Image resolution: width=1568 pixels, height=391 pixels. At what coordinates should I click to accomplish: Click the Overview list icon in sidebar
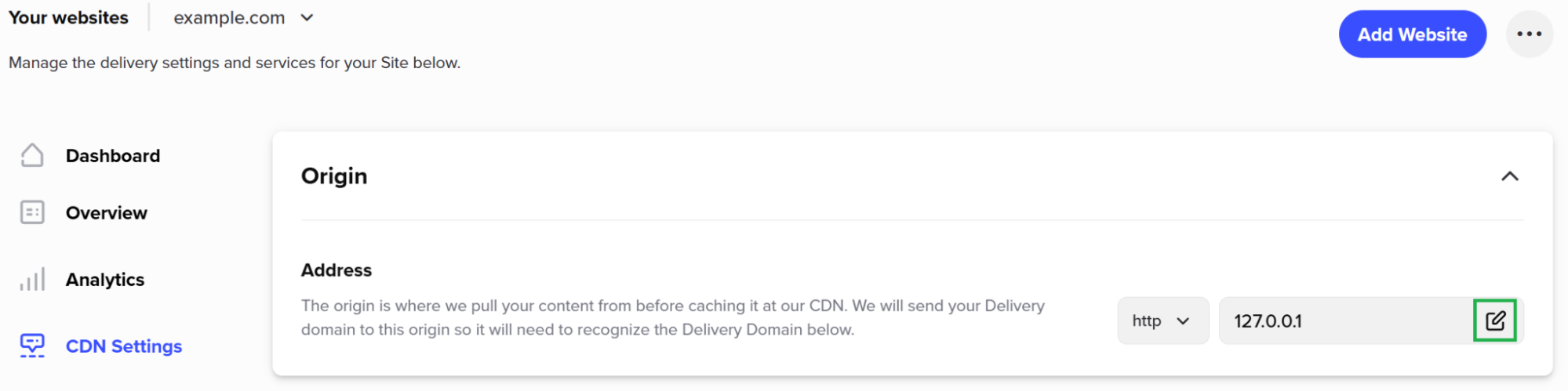[x=32, y=212]
